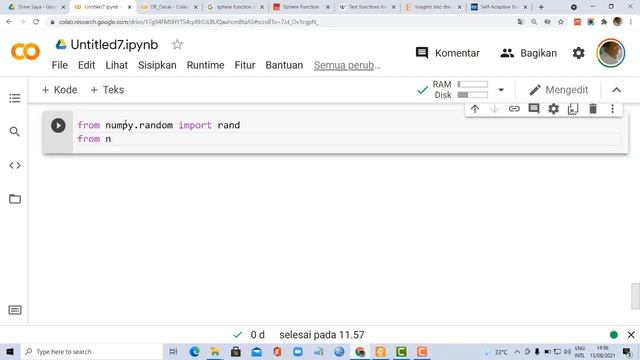Open the Mail app from taskbar

256,351
